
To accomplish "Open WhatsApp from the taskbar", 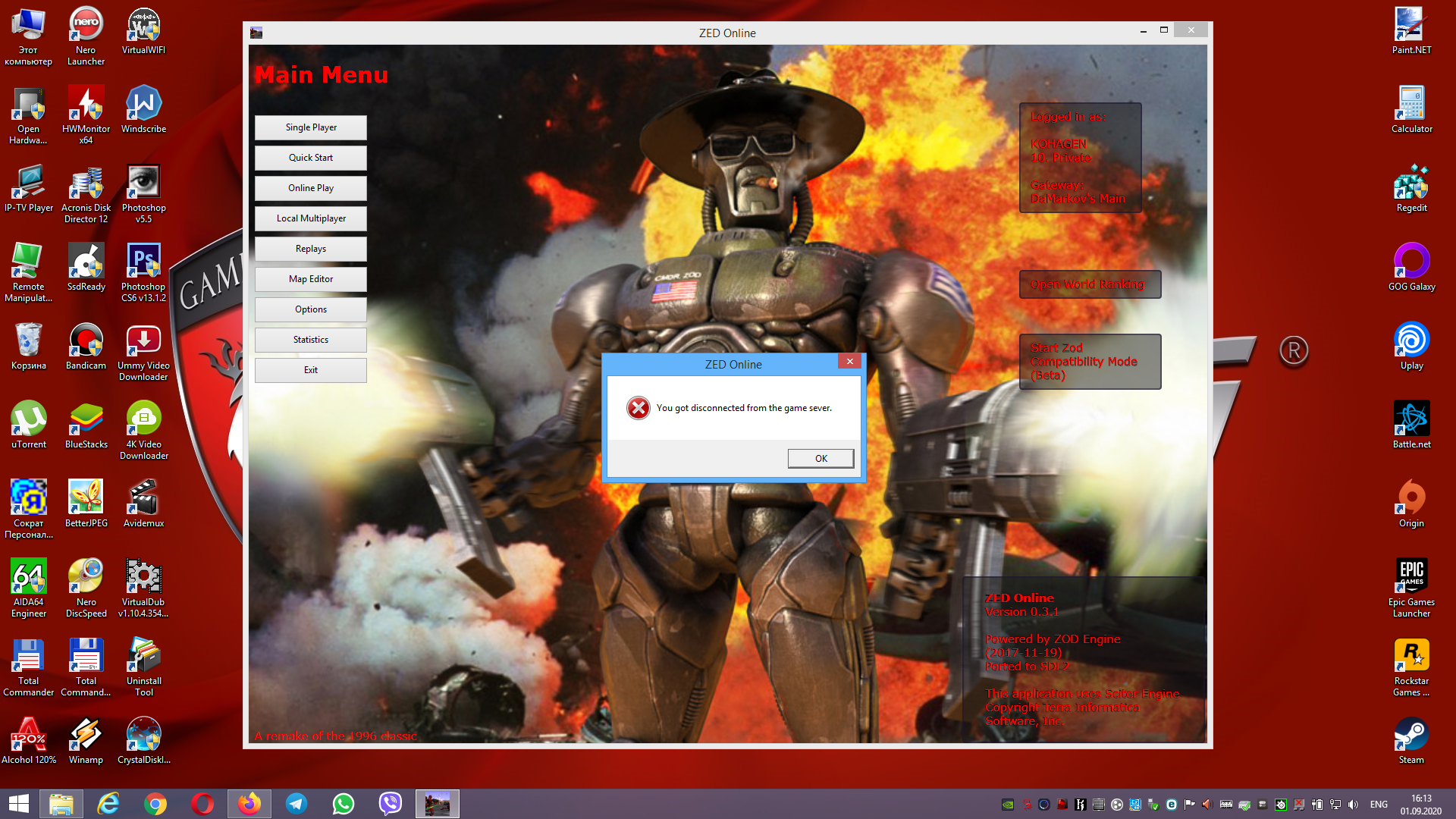I will click(x=343, y=804).
